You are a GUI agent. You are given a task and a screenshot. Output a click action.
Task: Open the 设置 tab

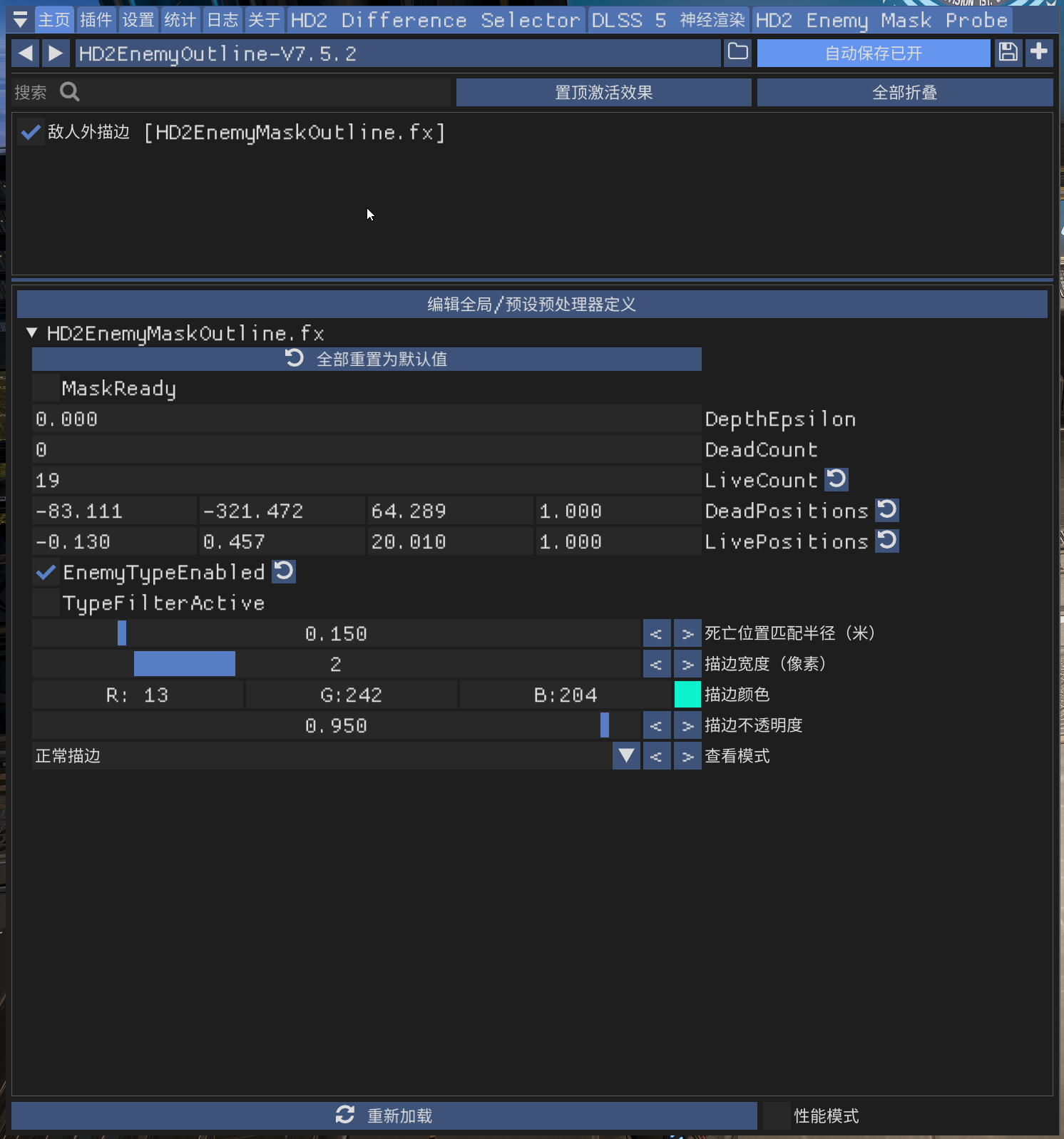138,20
